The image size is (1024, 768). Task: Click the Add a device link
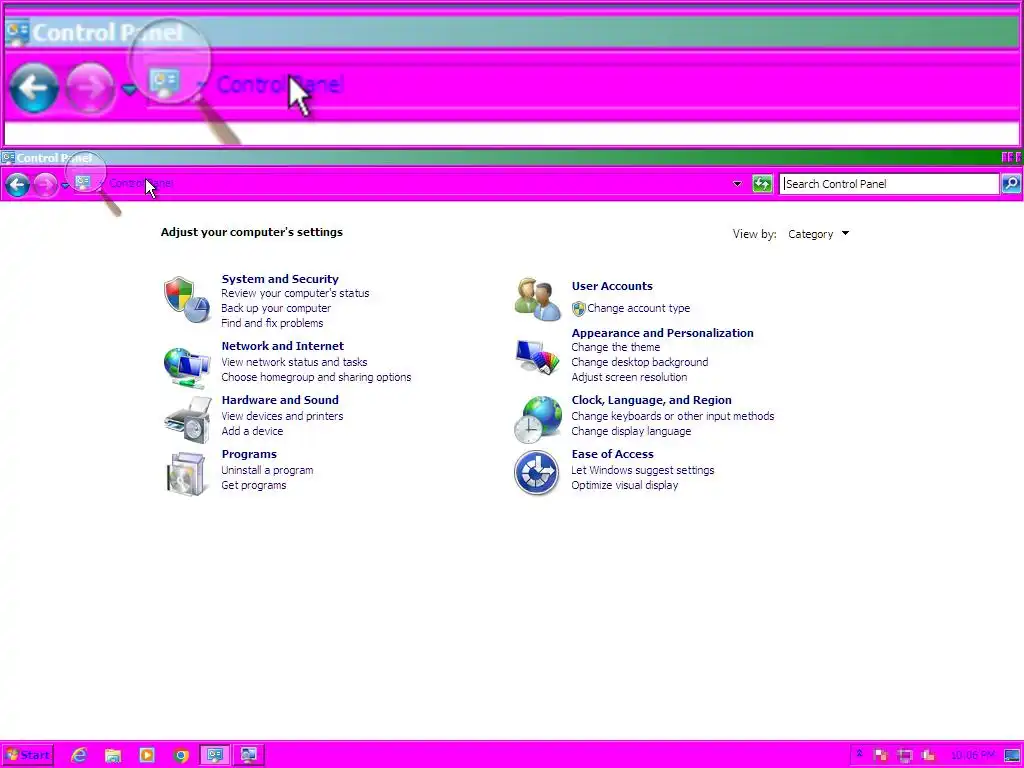tap(252, 432)
